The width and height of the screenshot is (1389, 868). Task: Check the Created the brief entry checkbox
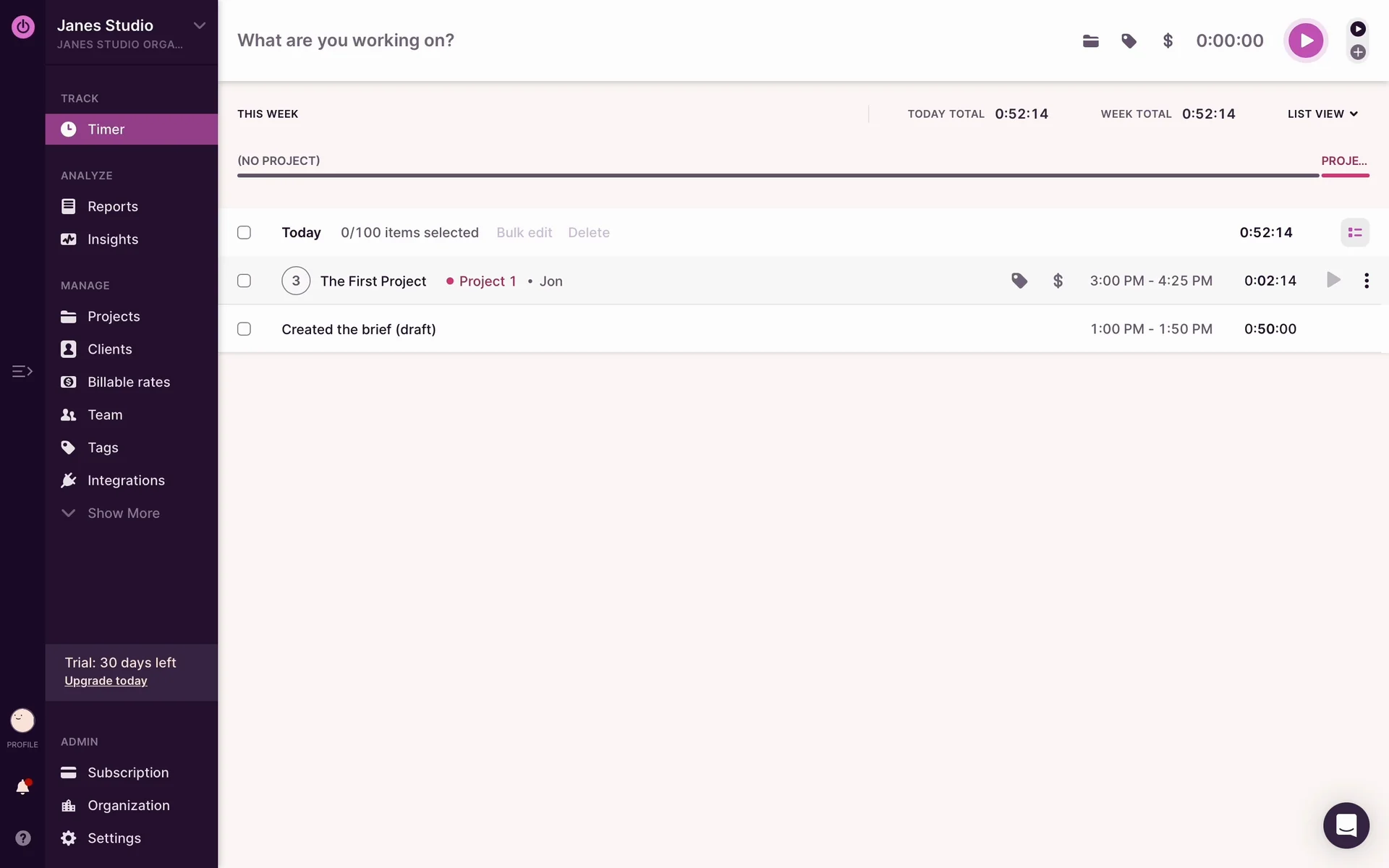[x=245, y=329]
